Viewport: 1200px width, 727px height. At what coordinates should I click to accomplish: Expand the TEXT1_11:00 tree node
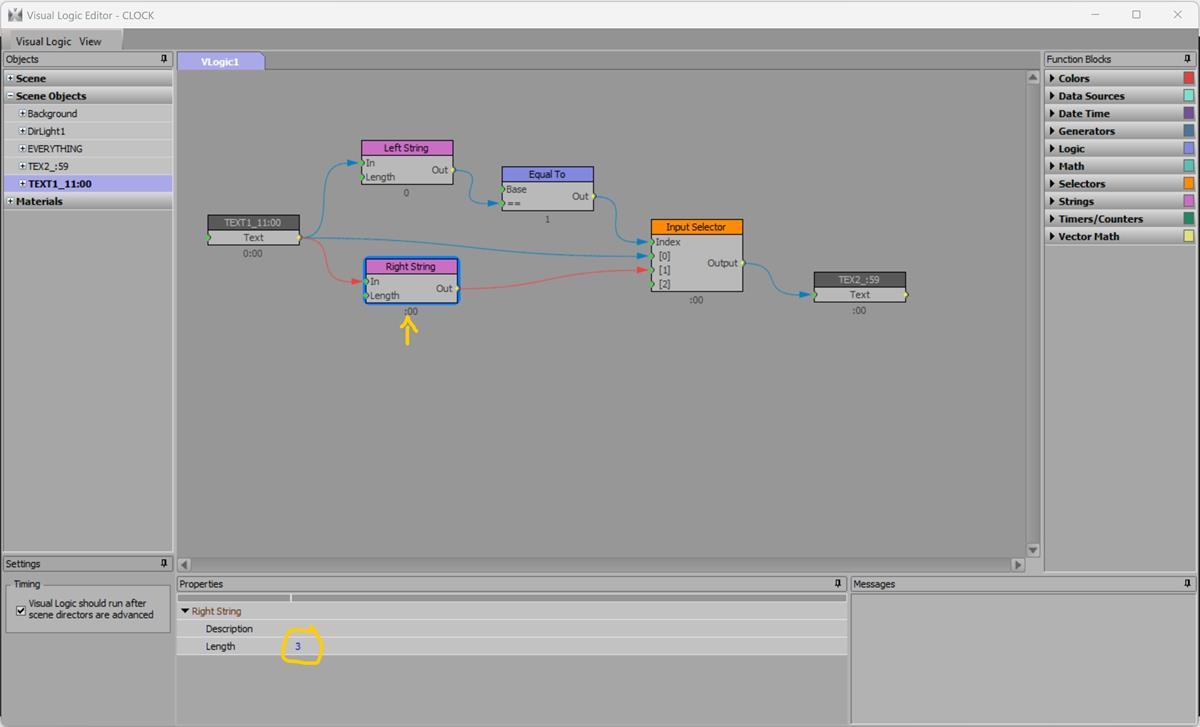tap(22, 184)
